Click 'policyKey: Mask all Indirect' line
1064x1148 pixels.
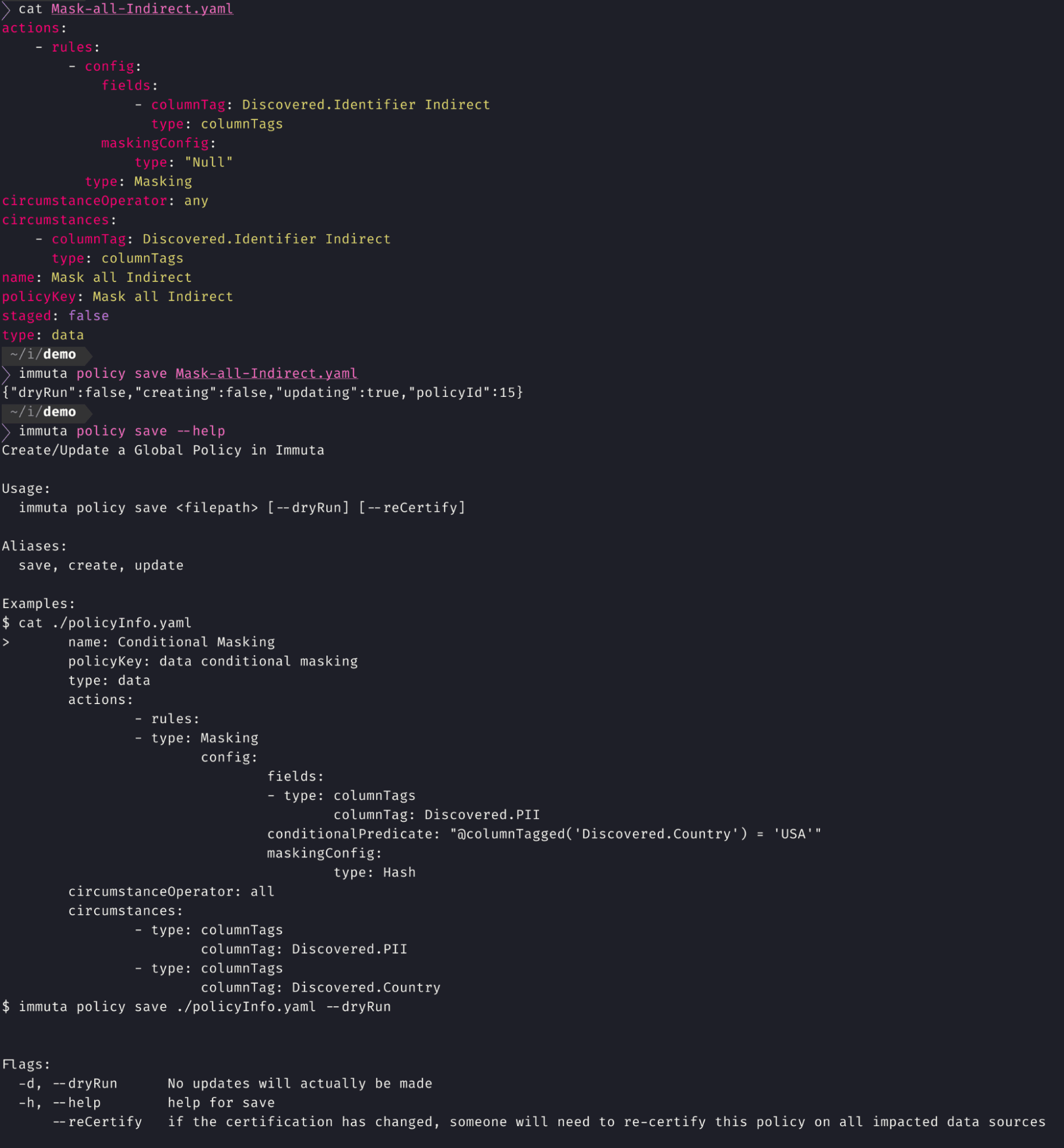(117, 297)
